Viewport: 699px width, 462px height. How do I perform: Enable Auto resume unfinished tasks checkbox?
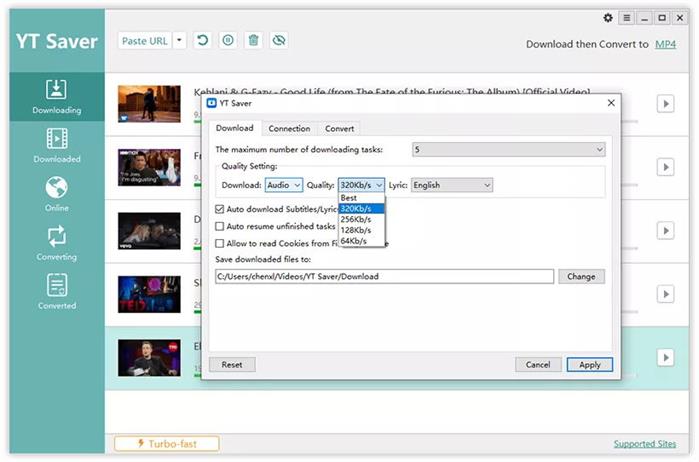point(219,226)
